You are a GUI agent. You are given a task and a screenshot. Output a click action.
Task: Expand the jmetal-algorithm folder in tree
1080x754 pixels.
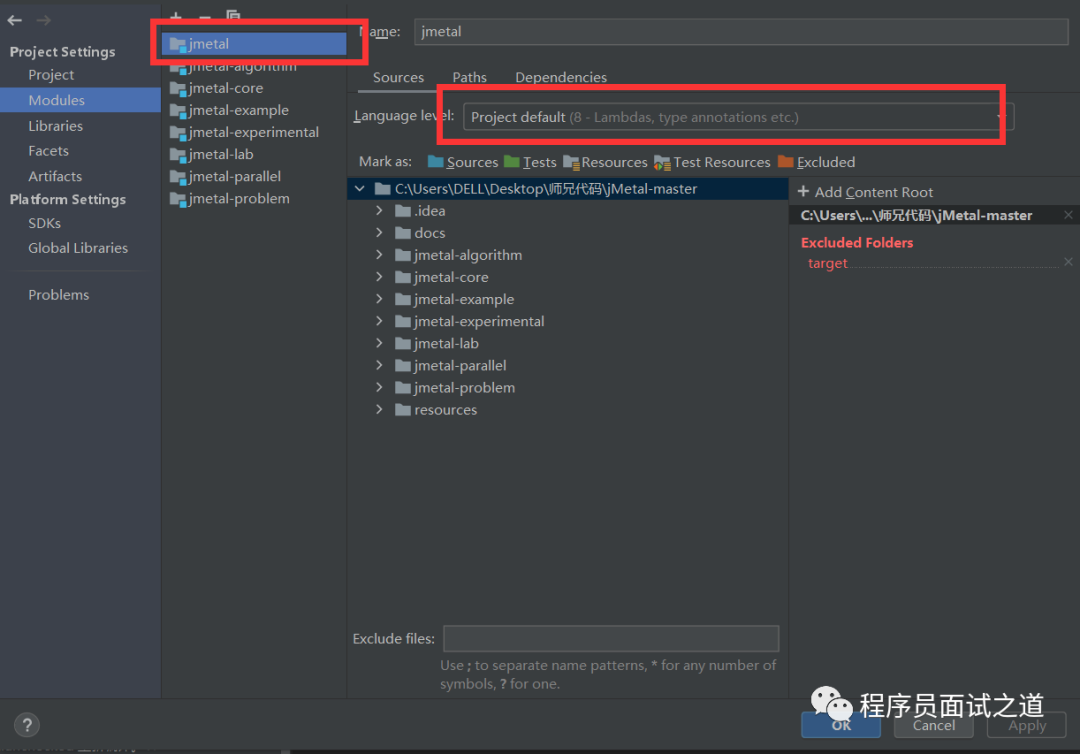tap(380, 255)
